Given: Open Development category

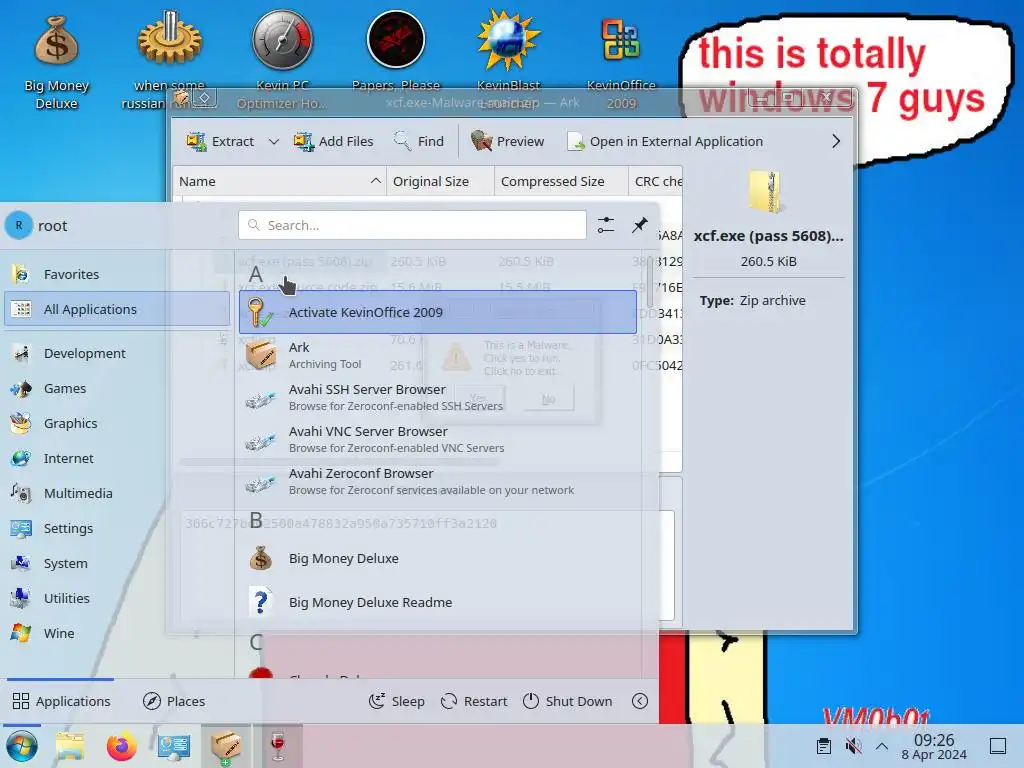Looking at the screenshot, I should (x=116, y=353).
